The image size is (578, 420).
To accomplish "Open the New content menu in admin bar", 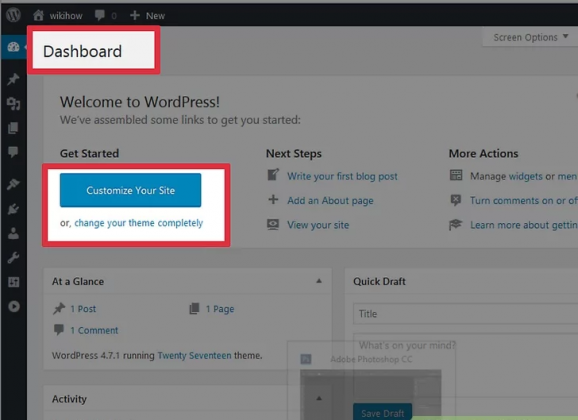I will [147, 15].
